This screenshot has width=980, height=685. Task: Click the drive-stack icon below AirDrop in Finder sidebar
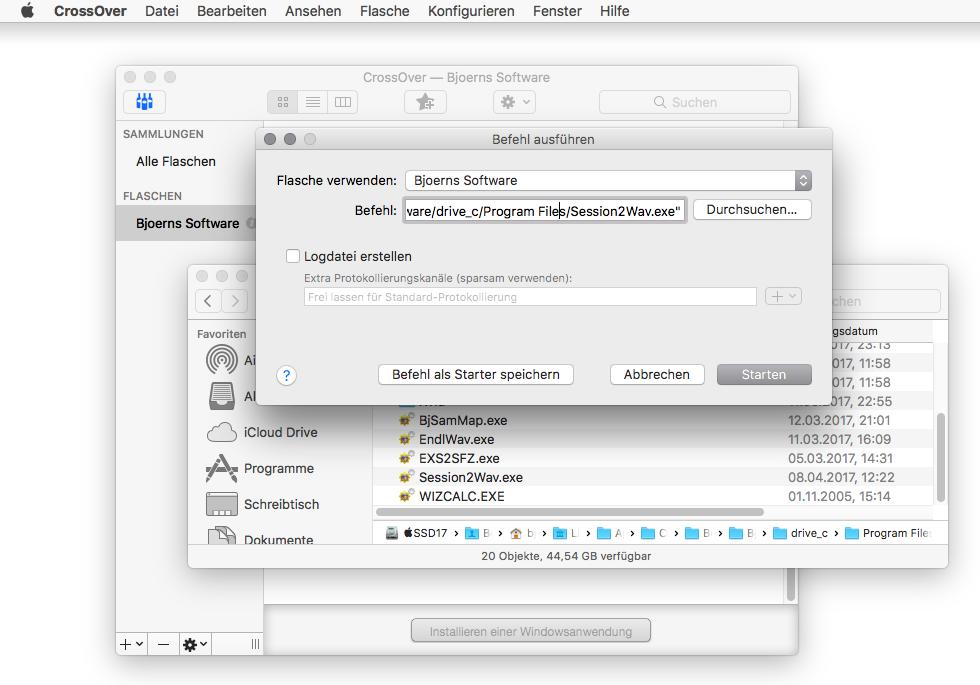(x=221, y=396)
